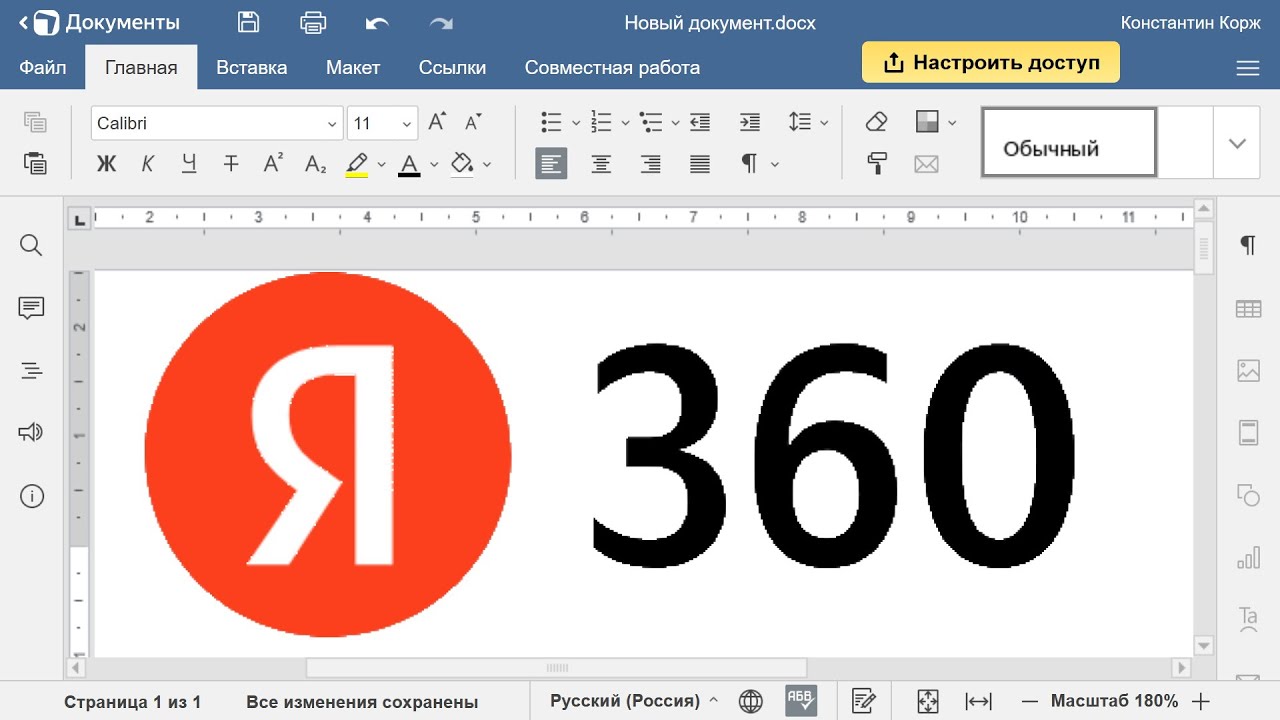
Task: Click Русский (Россия) language selector
Action: coord(633,701)
